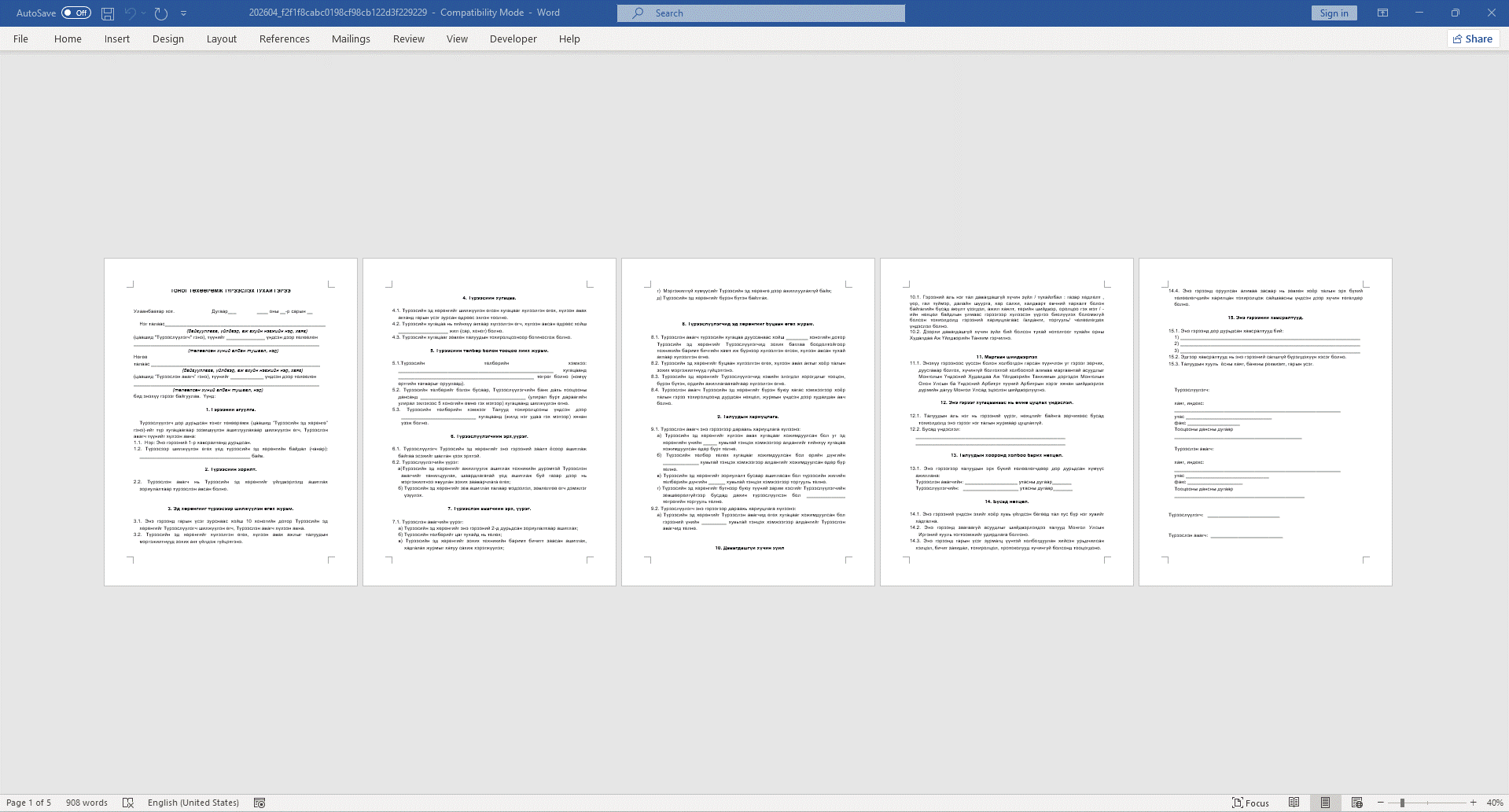Open the spelling and proofing check icon
Screen dimensions: 1509x812
(128, 803)
